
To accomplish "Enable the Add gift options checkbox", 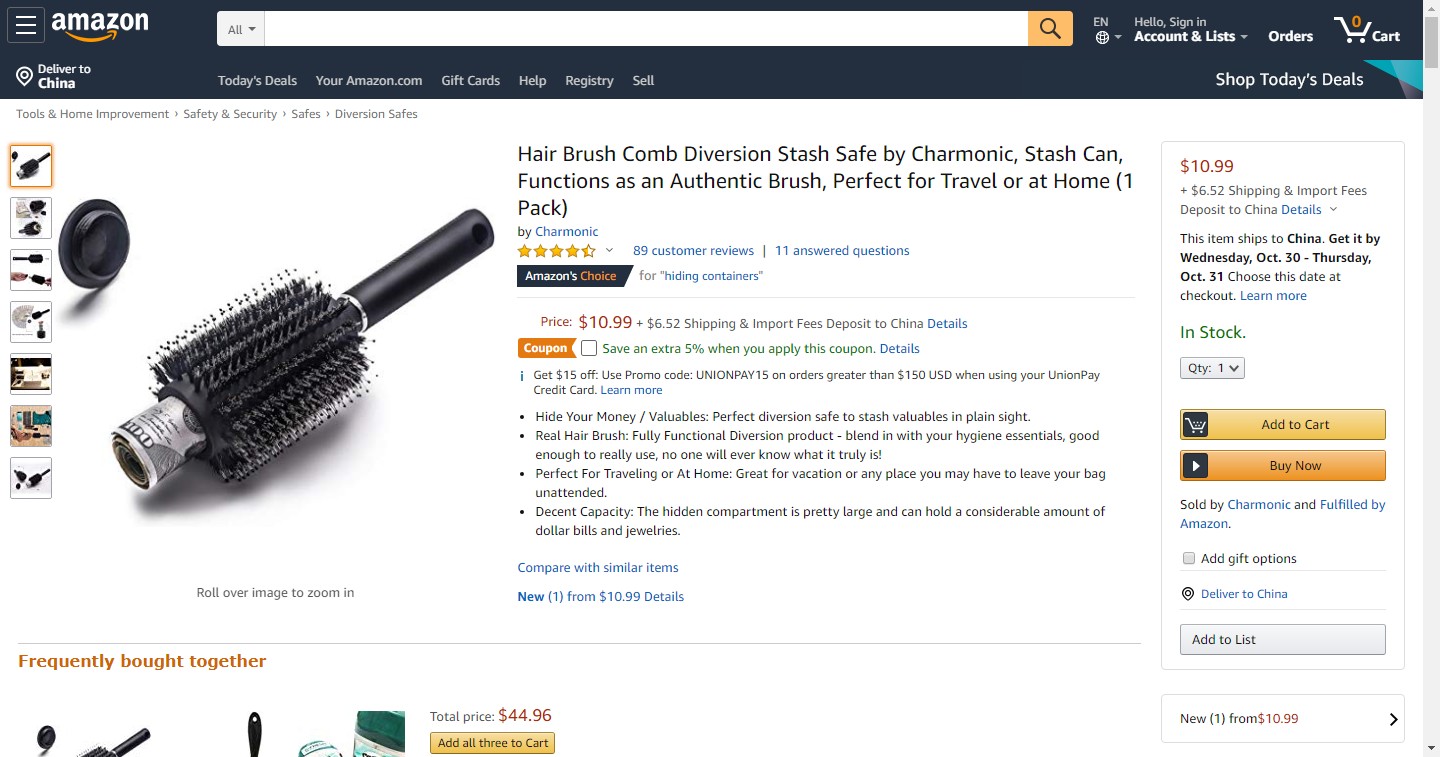I will pos(1189,558).
